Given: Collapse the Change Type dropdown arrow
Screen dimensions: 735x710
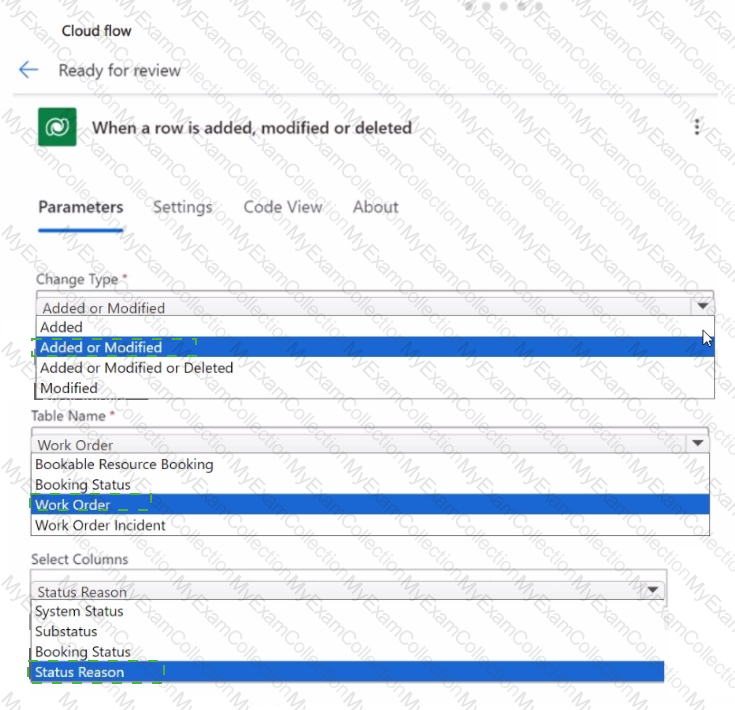Looking at the screenshot, I should point(702,307).
